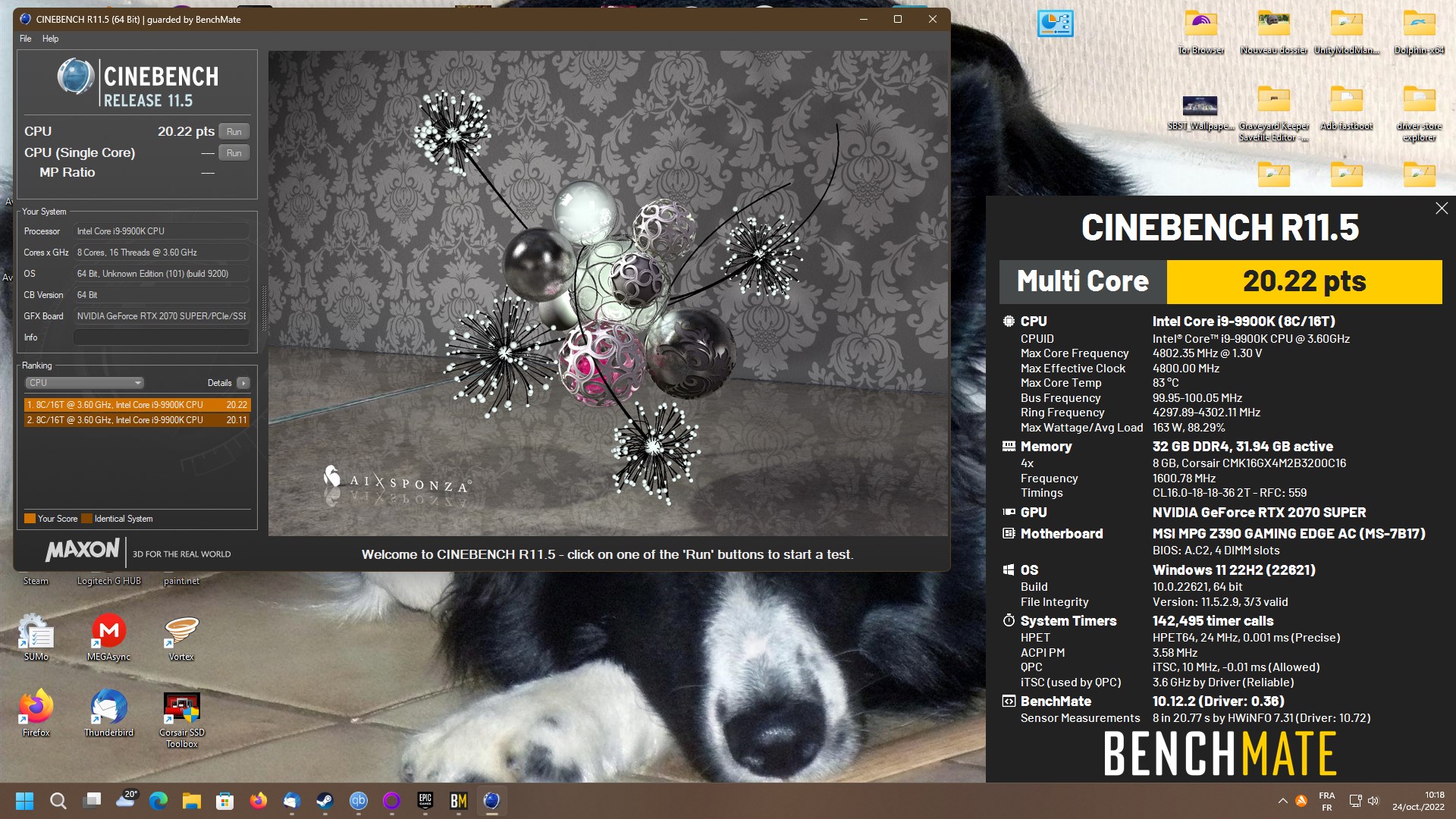Image resolution: width=1456 pixels, height=819 pixels.
Task: Click the Cinebench rendered scene image
Action: pos(608,293)
